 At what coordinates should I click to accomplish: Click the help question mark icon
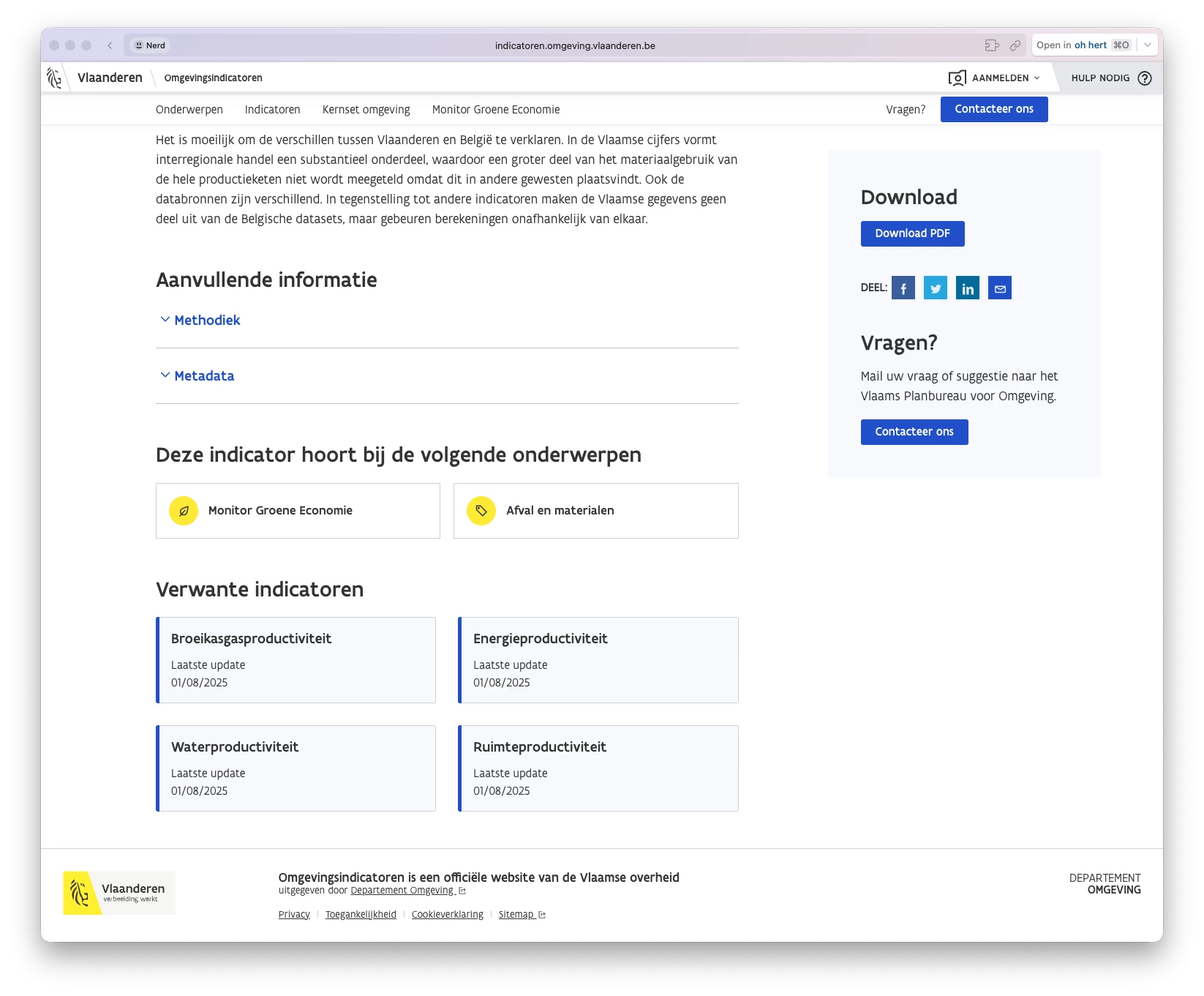click(x=1145, y=78)
